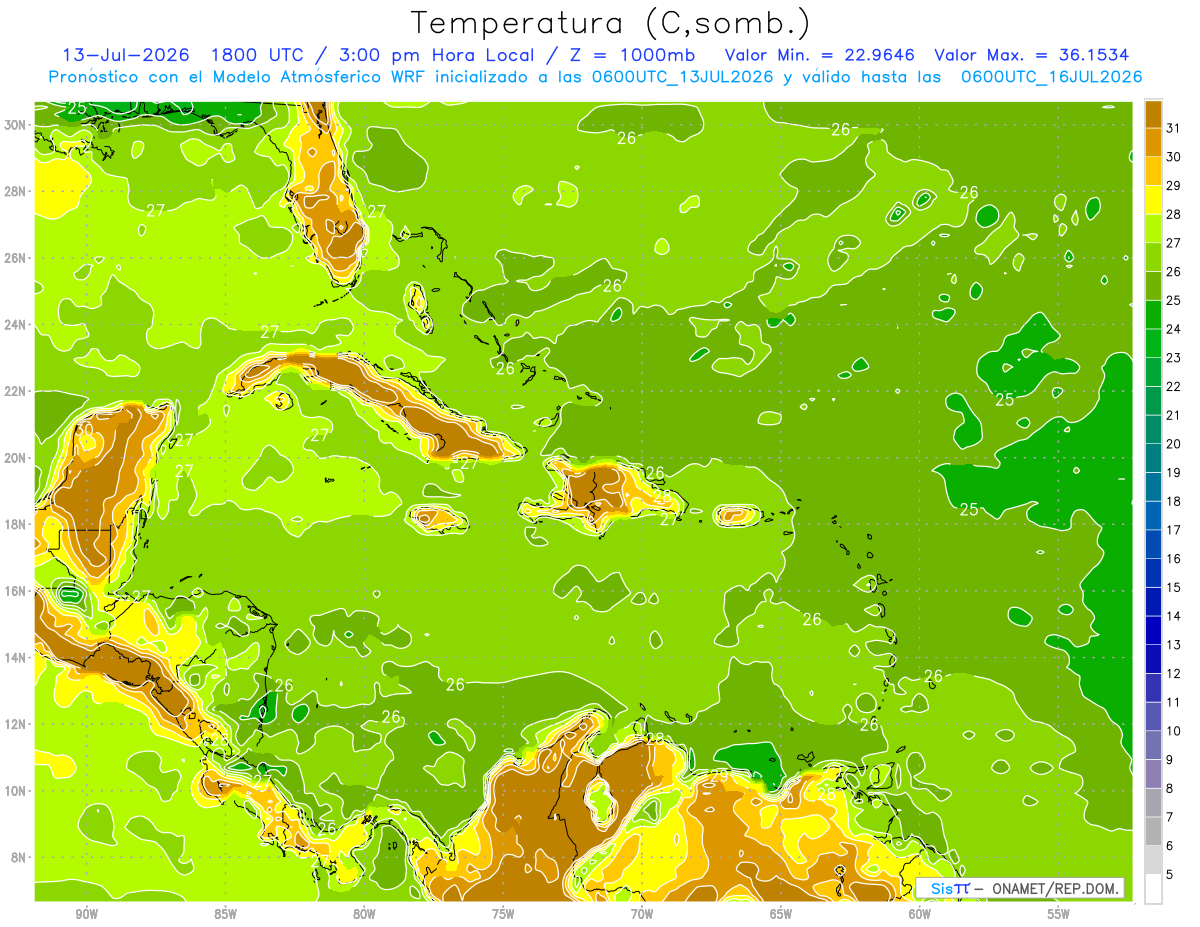
Task: Click the "22N" latitude axis label
Action: coord(16,391)
